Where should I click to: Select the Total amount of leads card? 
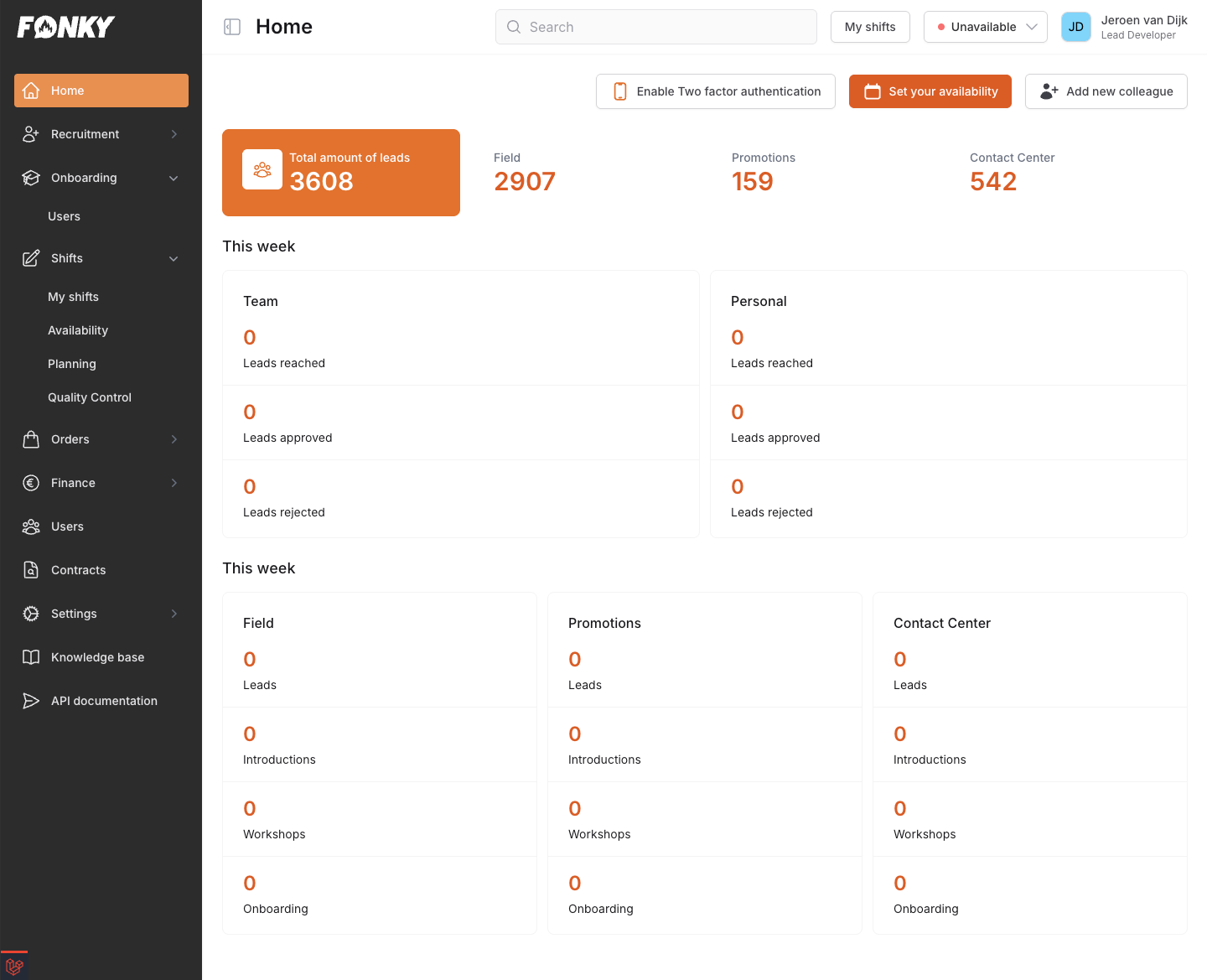pyautogui.click(x=340, y=172)
